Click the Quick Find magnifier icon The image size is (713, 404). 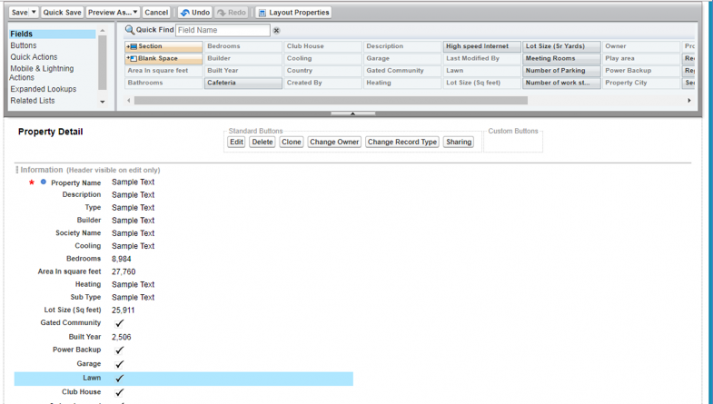tap(129, 30)
